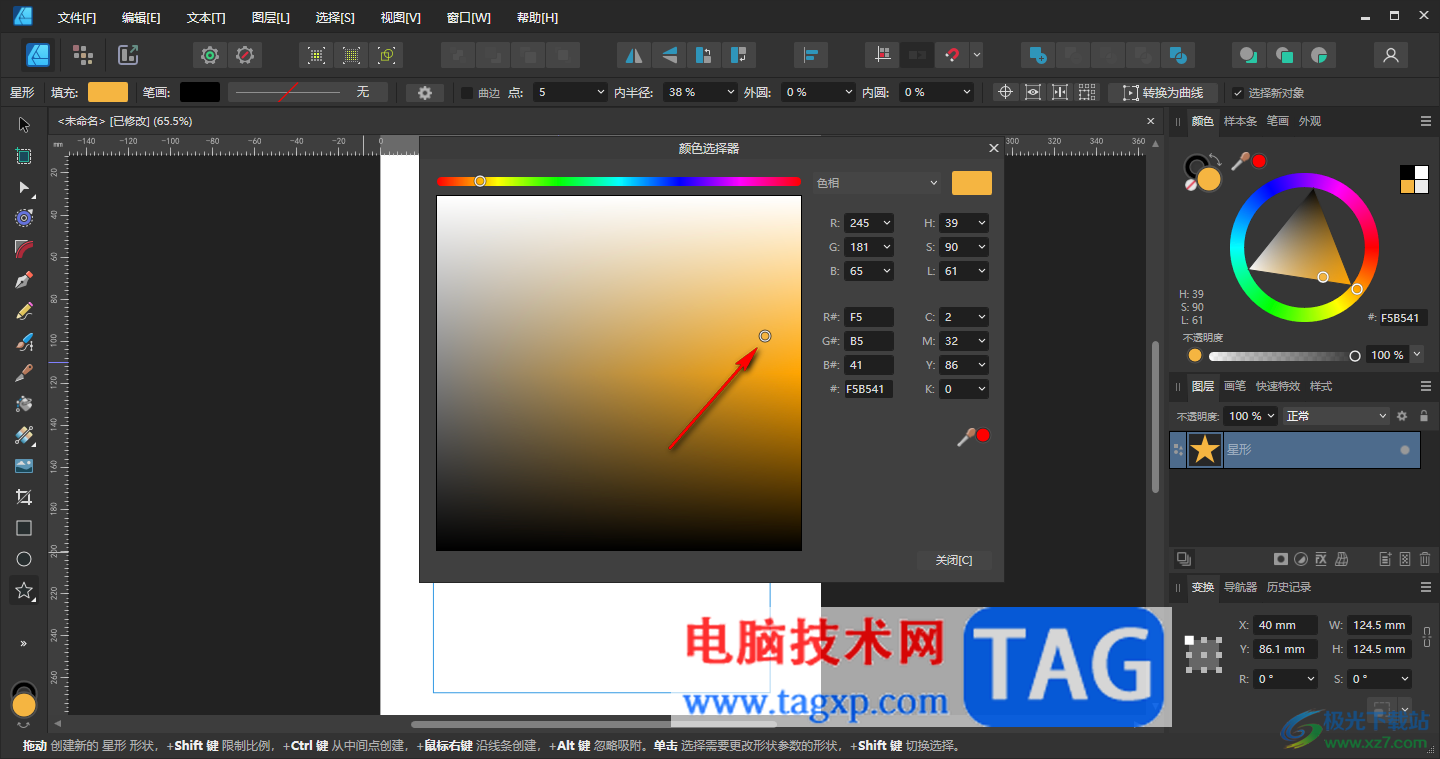Switch to 历史记录 tab
The image size is (1440, 759).
point(1289,587)
